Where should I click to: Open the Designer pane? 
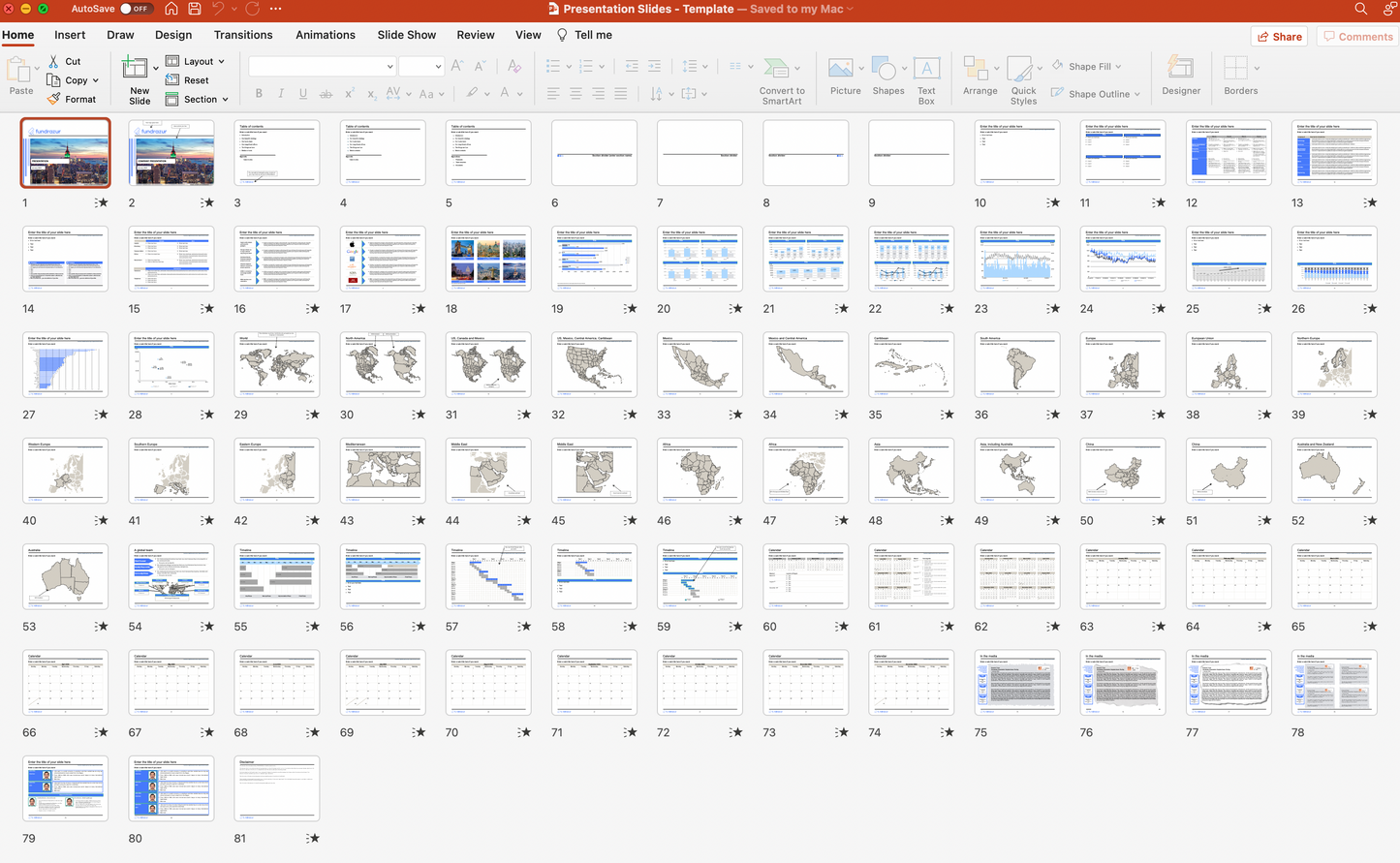click(1180, 76)
